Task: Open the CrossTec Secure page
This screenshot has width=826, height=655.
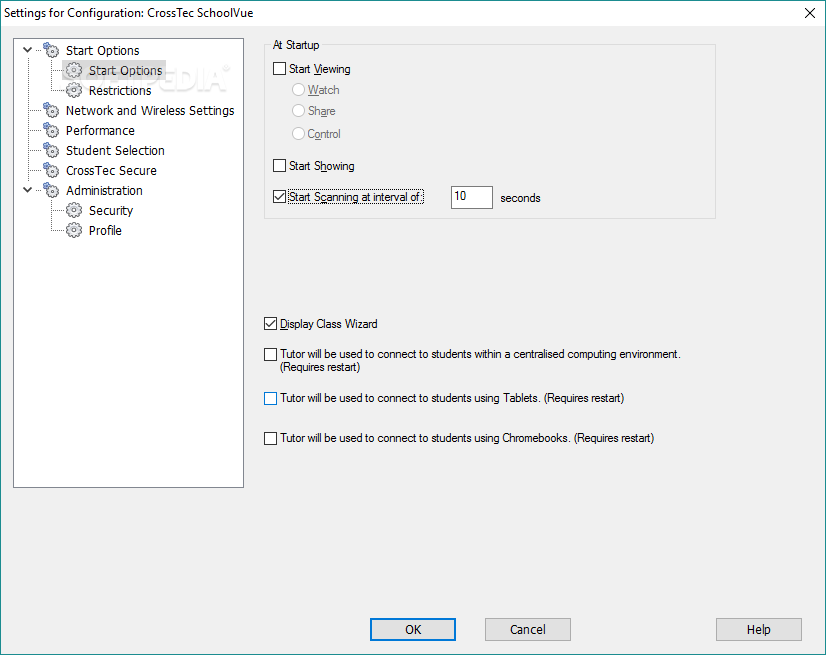Action: click(111, 171)
